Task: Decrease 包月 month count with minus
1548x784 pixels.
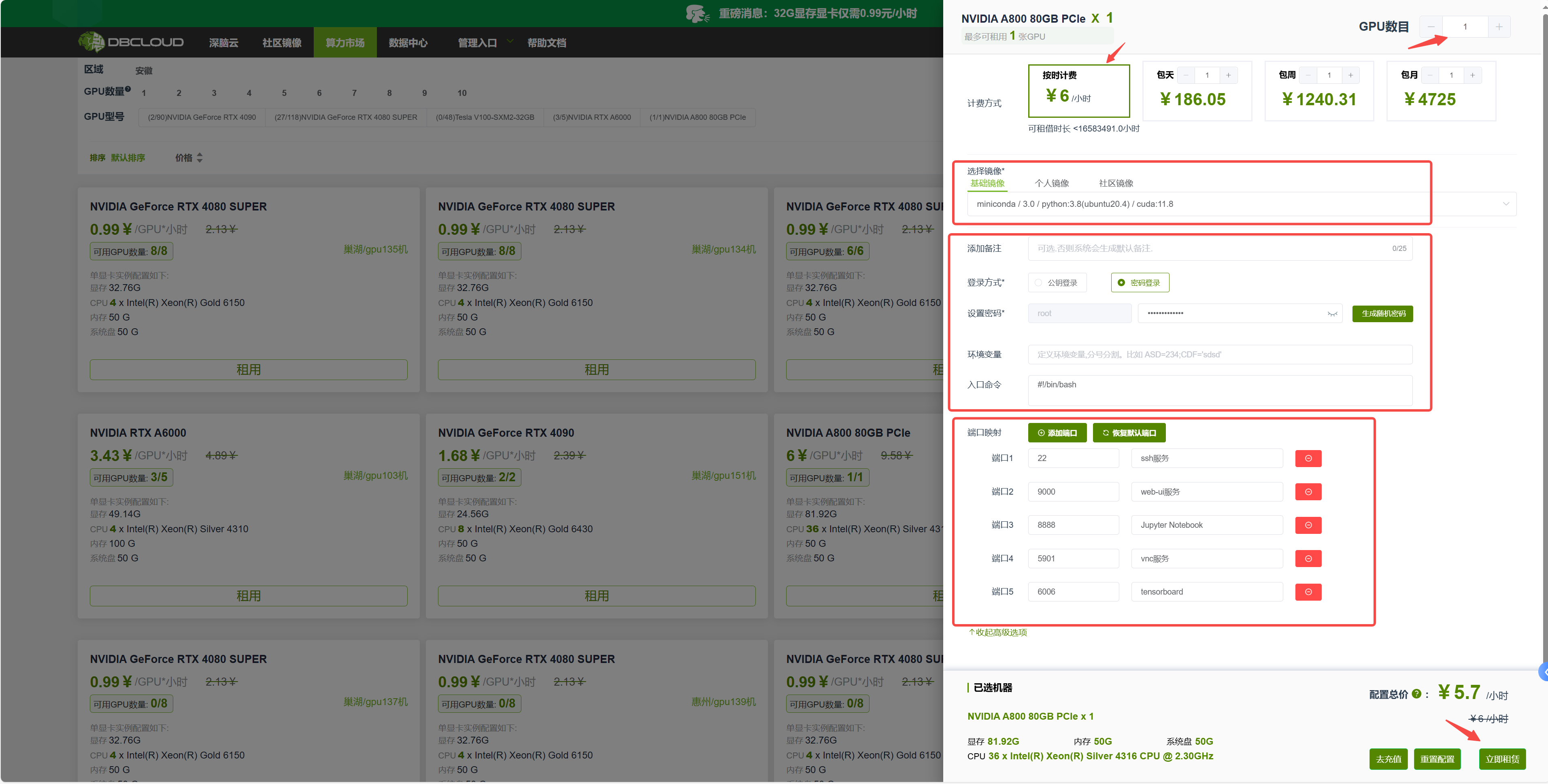Action: (1430, 75)
